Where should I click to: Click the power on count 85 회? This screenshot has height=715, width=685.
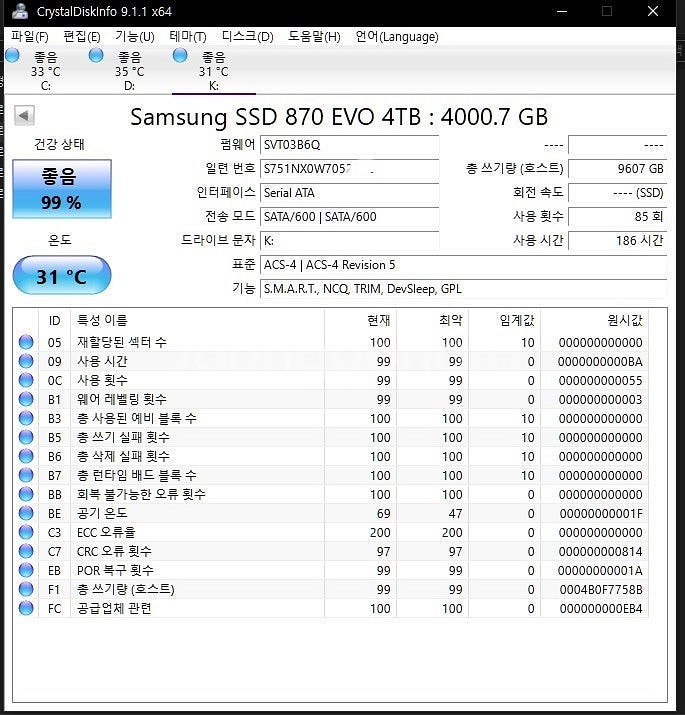(x=618, y=217)
